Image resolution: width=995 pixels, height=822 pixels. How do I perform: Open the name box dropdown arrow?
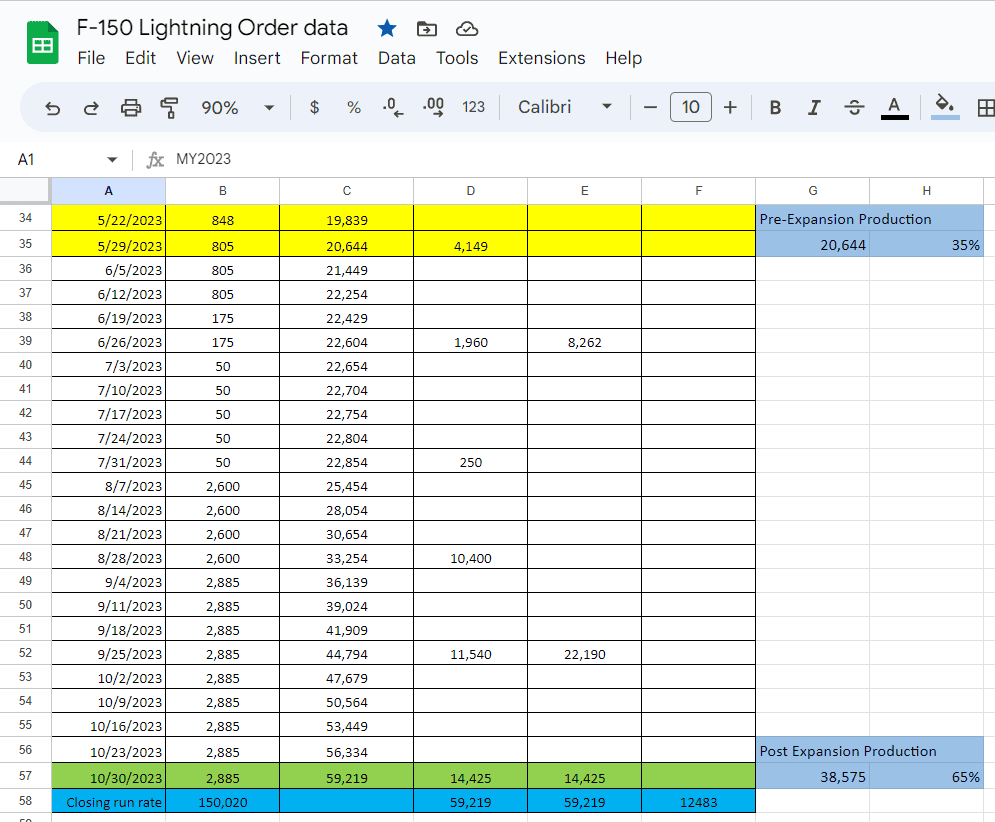tap(112, 160)
